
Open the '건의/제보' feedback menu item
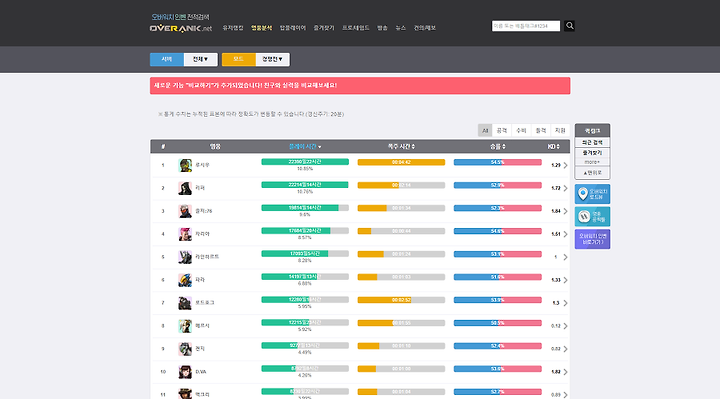425,28
